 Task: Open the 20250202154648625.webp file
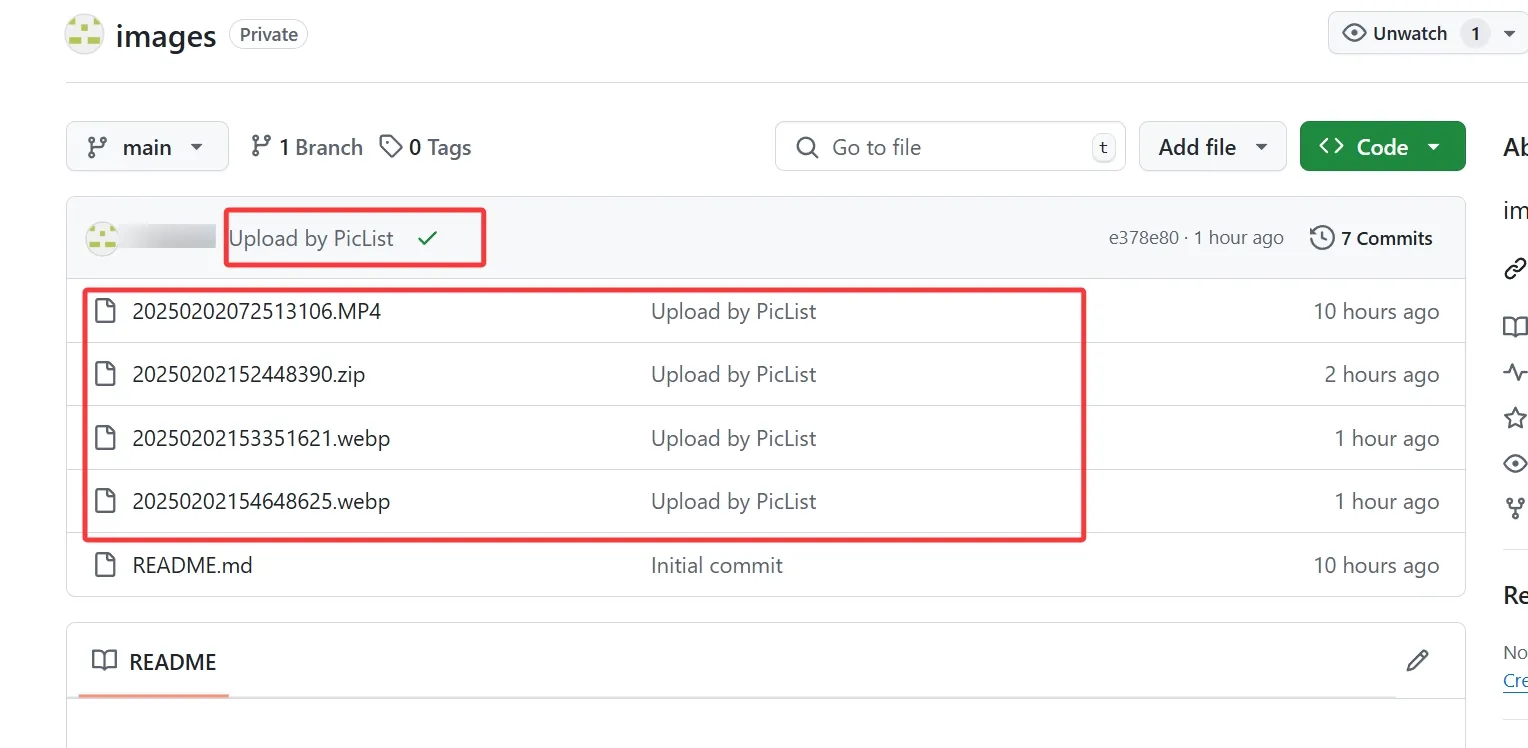coord(261,502)
